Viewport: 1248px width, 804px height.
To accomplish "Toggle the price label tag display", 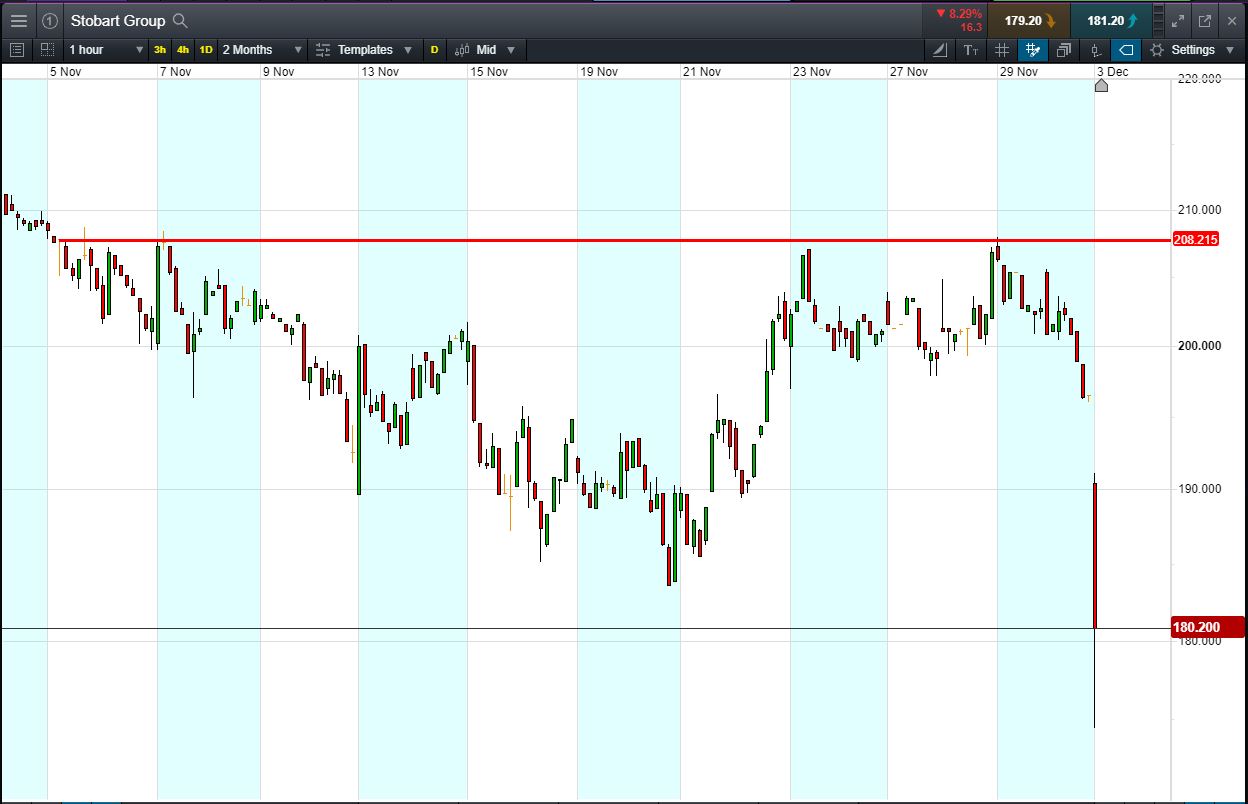I will [1126, 49].
